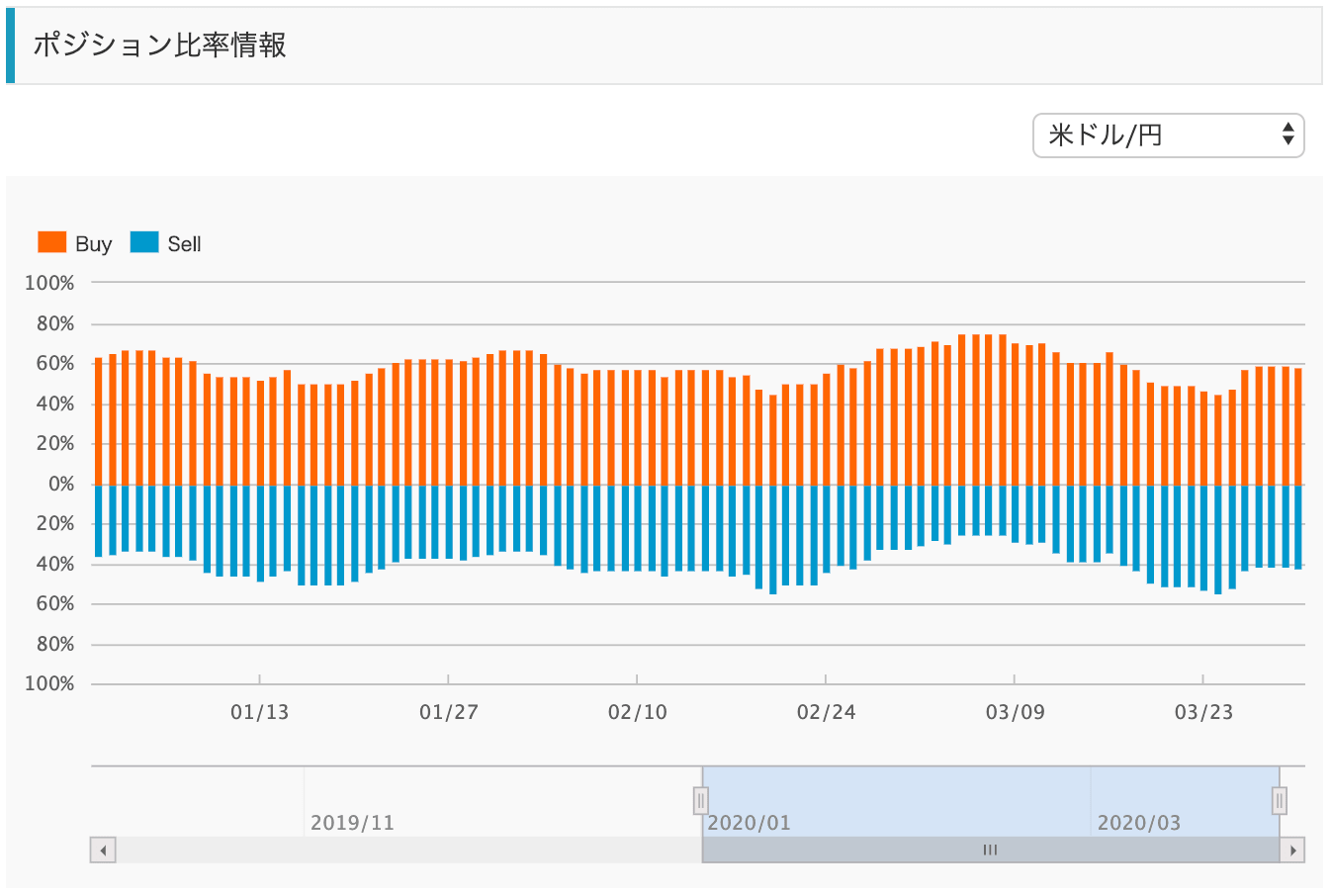Viewport: 1331px width, 896px height.
Task: Click the scrollbar right arrow button
Action: click(1292, 850)
